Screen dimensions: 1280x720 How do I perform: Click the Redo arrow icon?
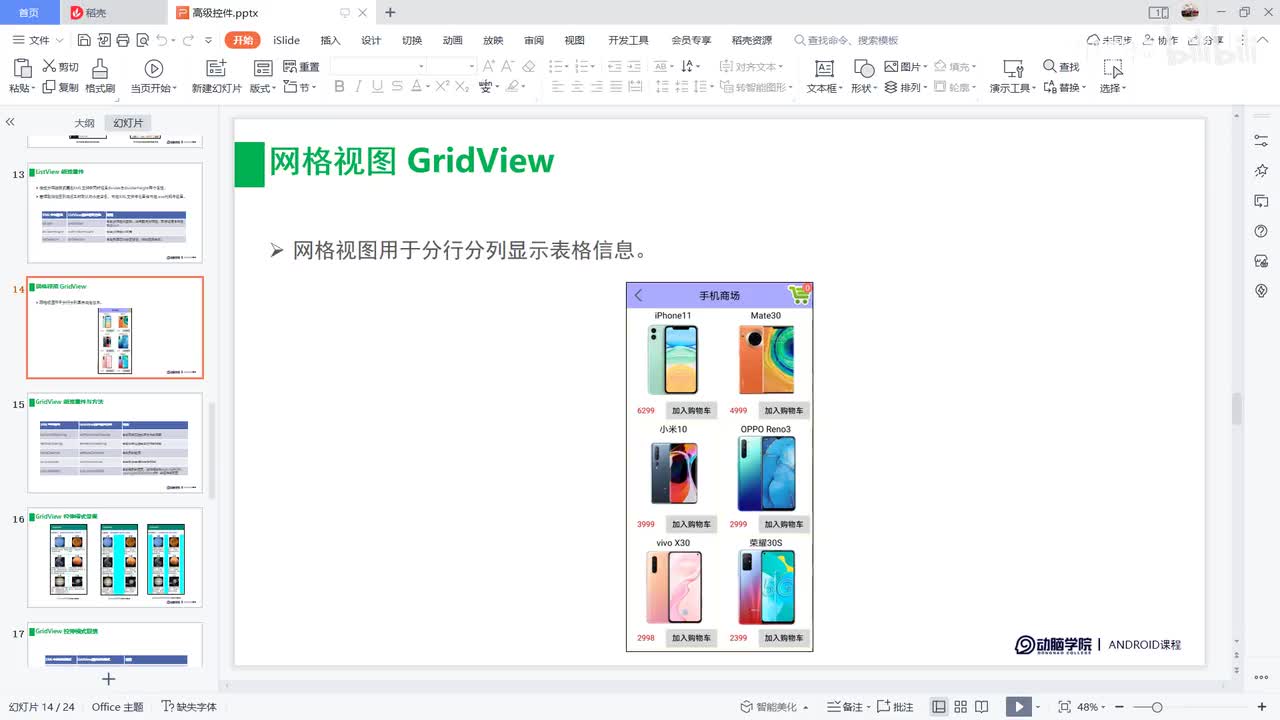187,40
